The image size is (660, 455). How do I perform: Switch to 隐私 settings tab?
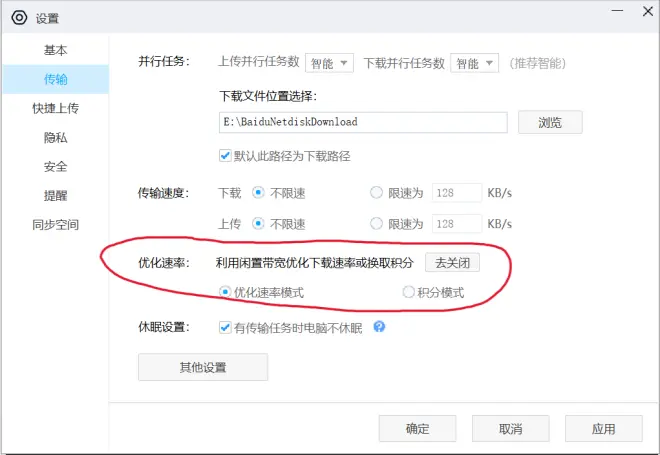(55, 137)
